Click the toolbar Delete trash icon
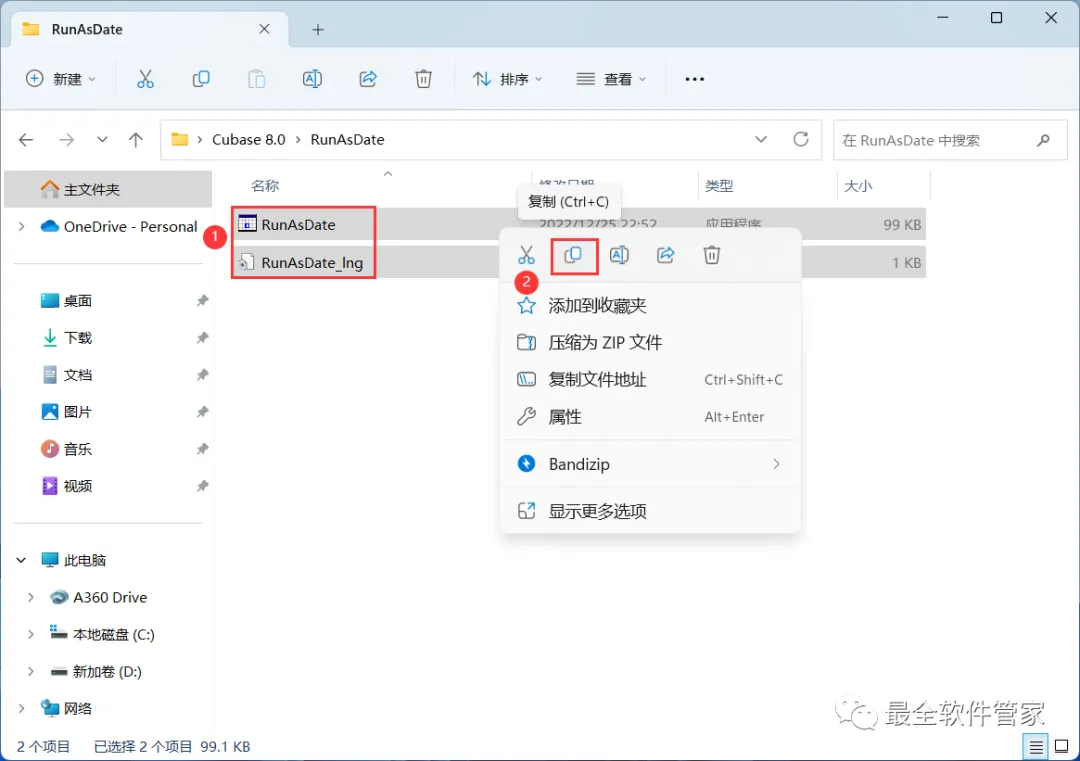 click(424, 79)
